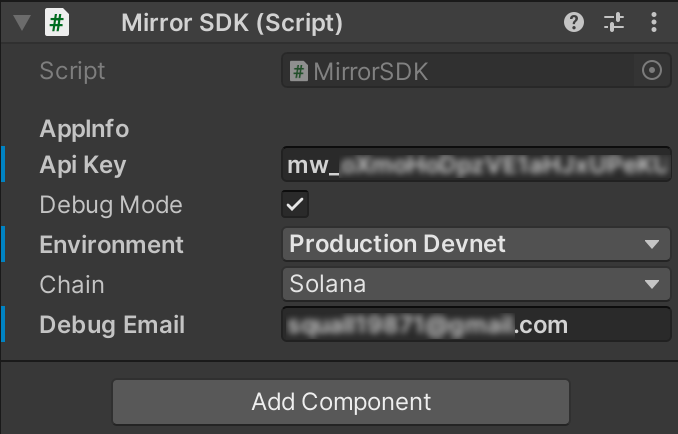Click the C# script icon in the header
This screenshot has height=434, width=678.
pos(57,22)
